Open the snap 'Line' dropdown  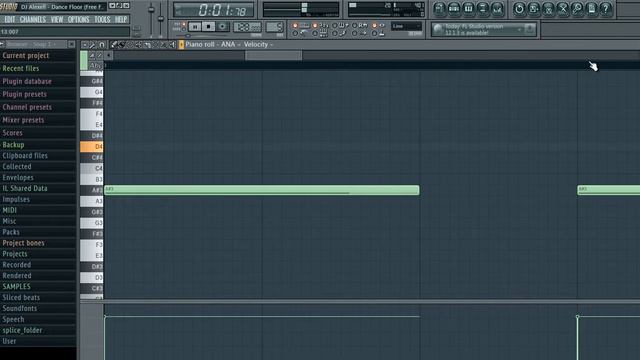406,26
